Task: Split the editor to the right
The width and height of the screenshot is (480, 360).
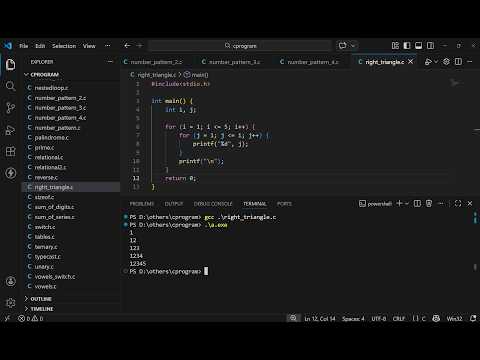Action: click(458, 62)
